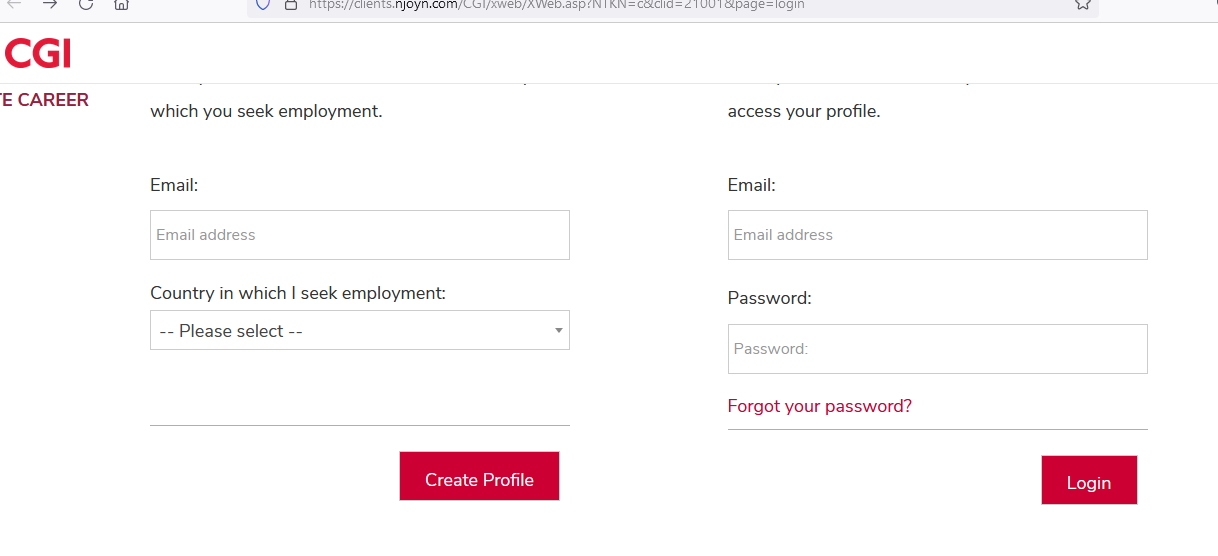Click the "Country in which I seek employment" label
This screenshot has width=1218, height=556.
297,293
